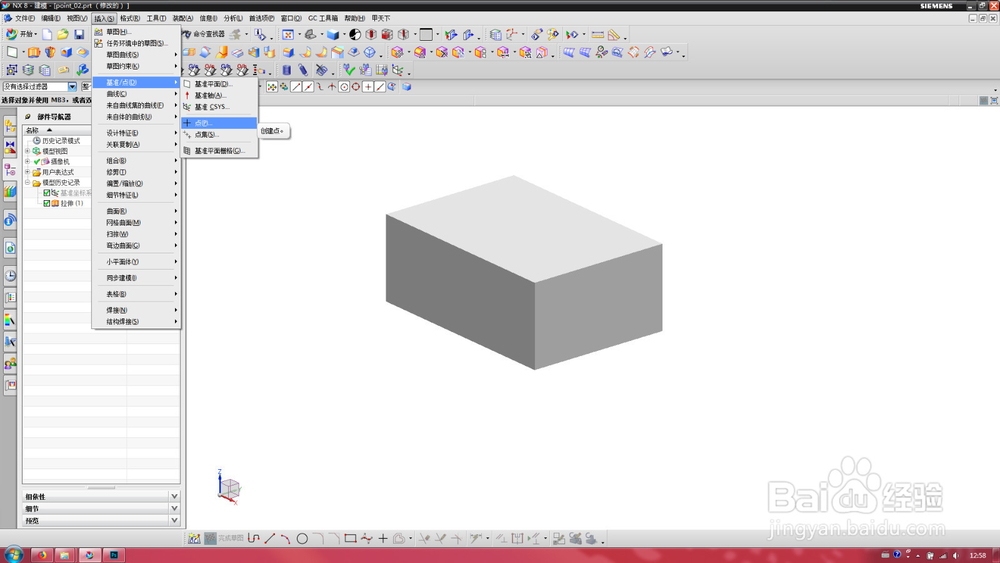The width and height of the screenshot is (1000, 563).
Task: Choose 点集(S)... menu entry
Action: click(x=219, y=135)
